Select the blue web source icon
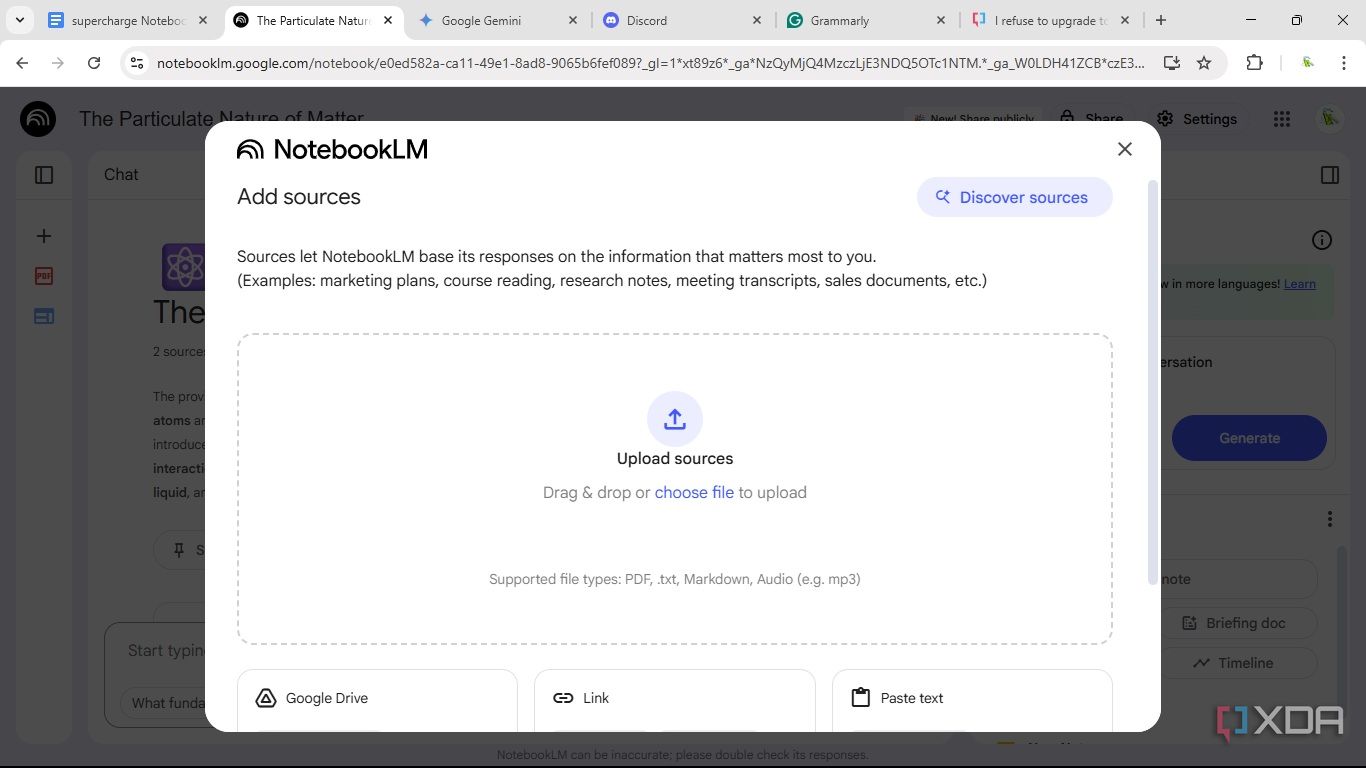This screenshot has width=1366, height=768. pyautogui.click(x=44, y=316)
